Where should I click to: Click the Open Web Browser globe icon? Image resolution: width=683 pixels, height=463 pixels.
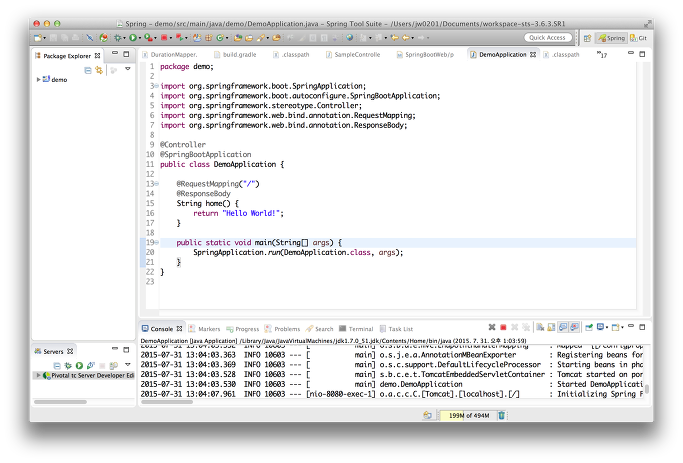pyautogui.click(x=349, y=38)
